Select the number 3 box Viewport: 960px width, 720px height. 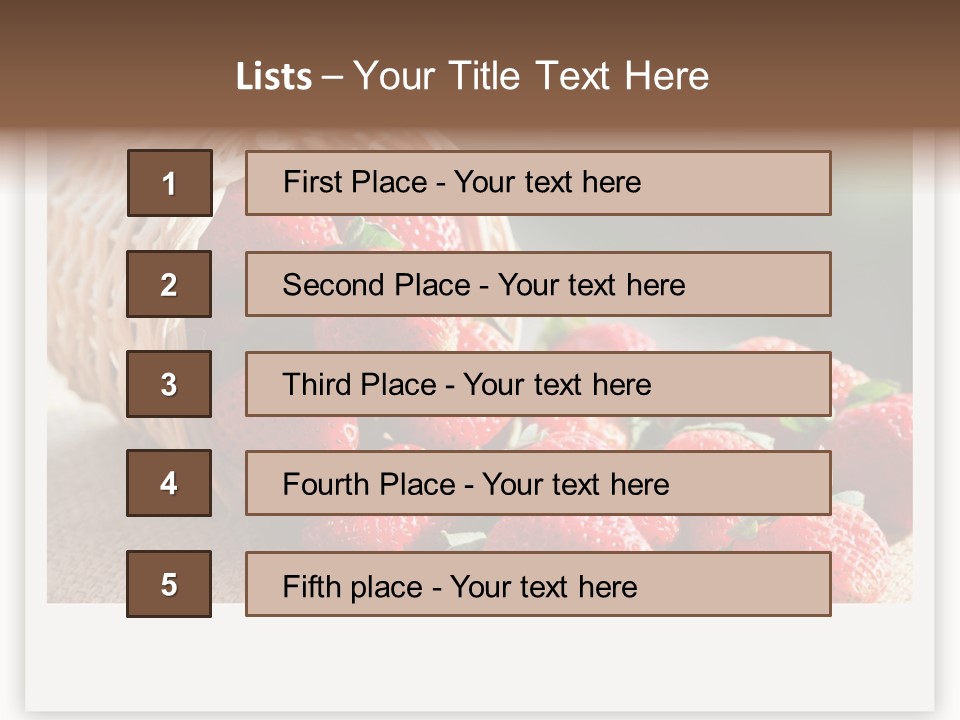click(169, 384)
